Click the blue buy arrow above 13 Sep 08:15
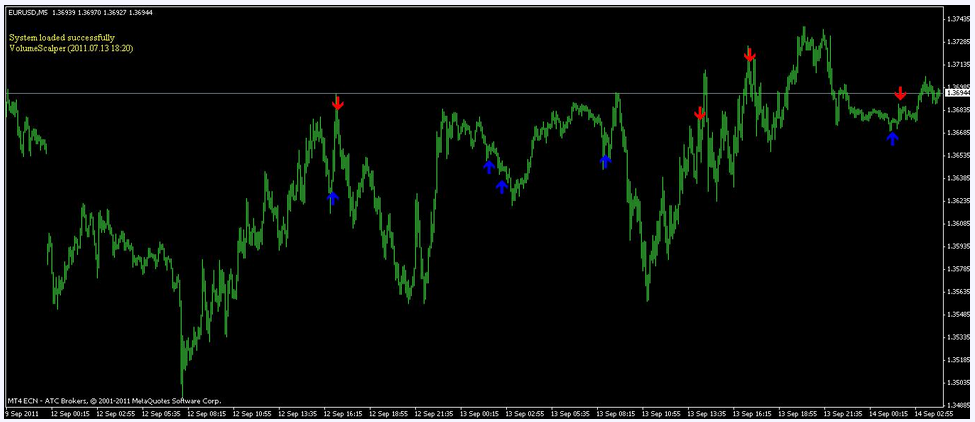Image resolution: width=975 pixels, height=422 pixels. (606, 162)
